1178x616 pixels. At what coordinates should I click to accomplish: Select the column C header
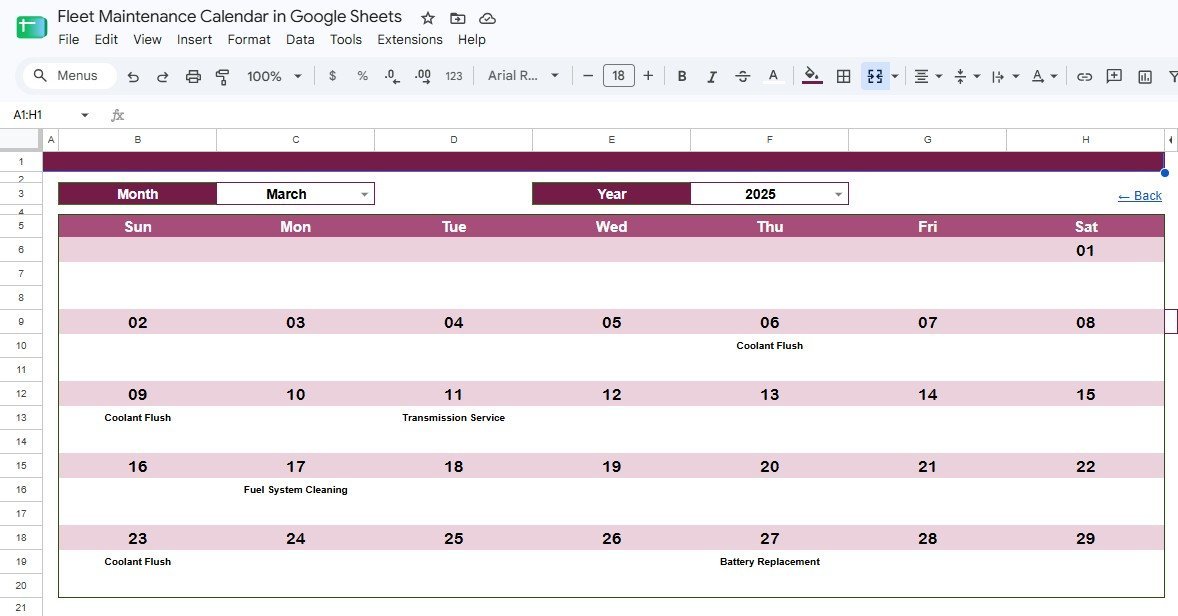click(x=295, y=140)
